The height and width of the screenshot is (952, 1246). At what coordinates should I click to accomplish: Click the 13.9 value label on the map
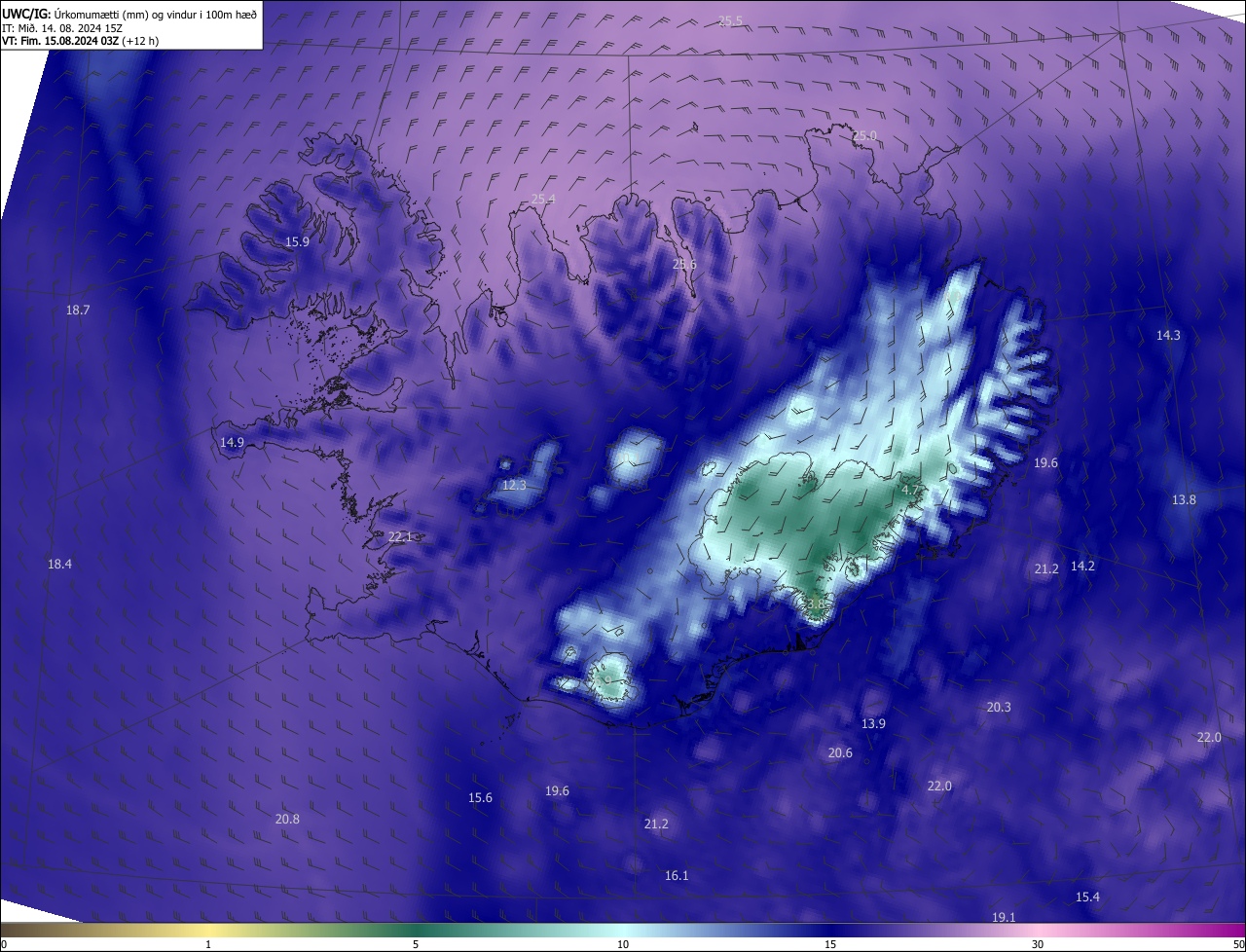point(873,724)
